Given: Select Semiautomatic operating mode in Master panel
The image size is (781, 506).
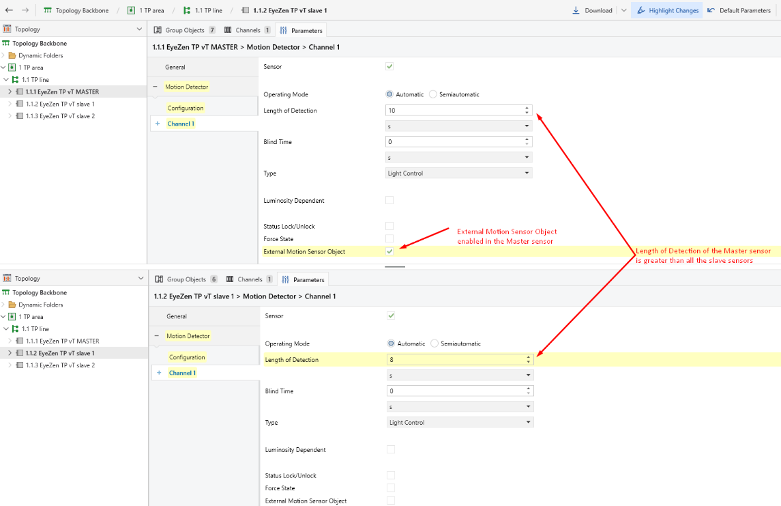Looking at the screenshot, I should pos(432,94).
